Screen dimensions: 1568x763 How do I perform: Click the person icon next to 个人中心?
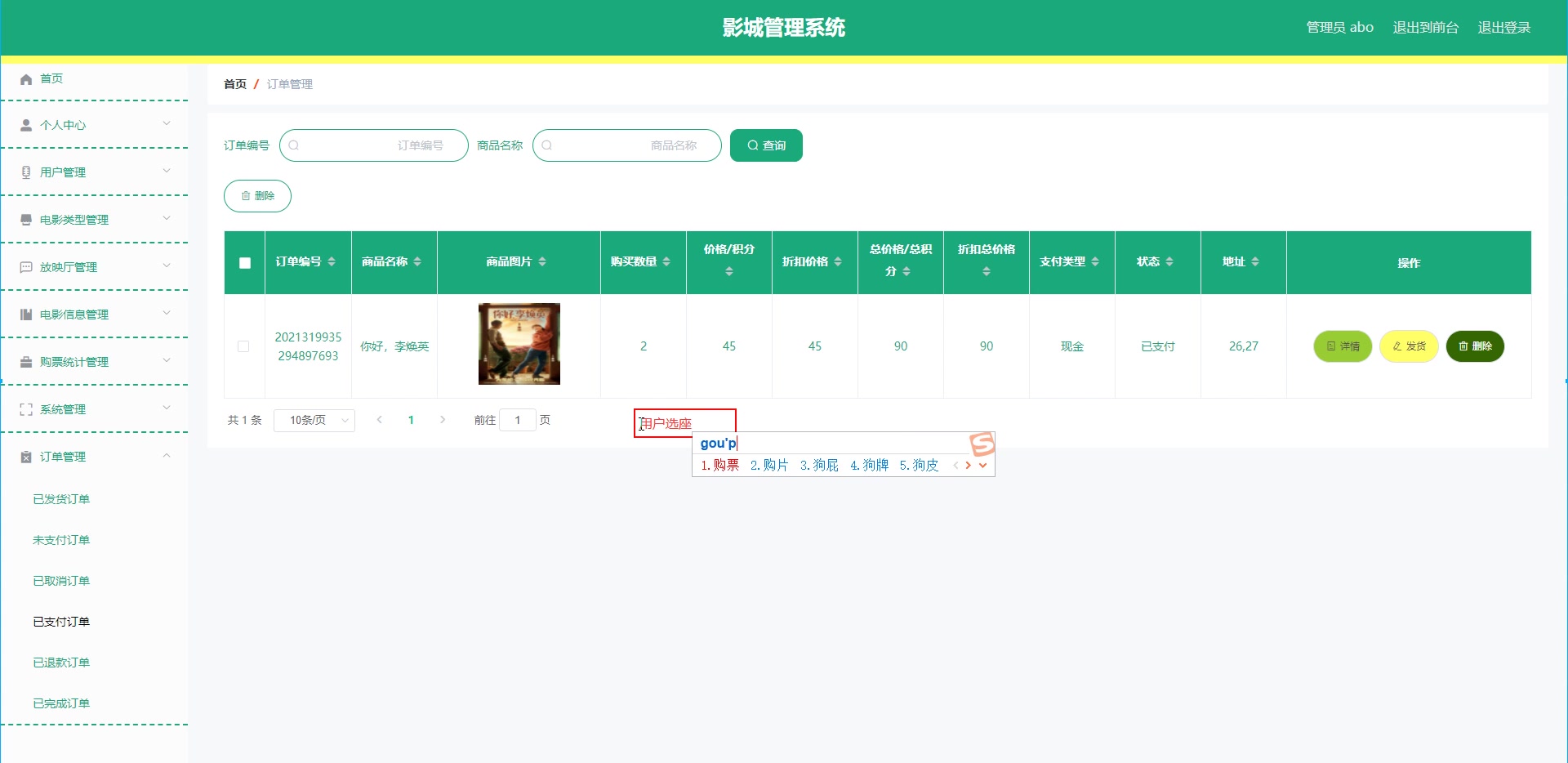click(x=24, y=125)
